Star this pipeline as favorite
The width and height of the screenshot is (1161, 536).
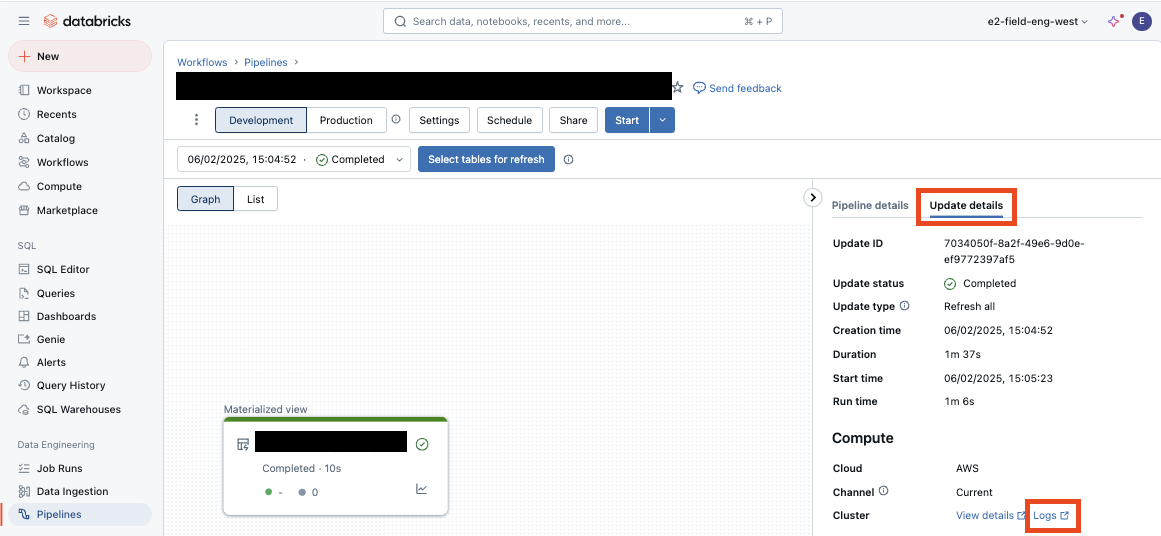click(678, 88)
